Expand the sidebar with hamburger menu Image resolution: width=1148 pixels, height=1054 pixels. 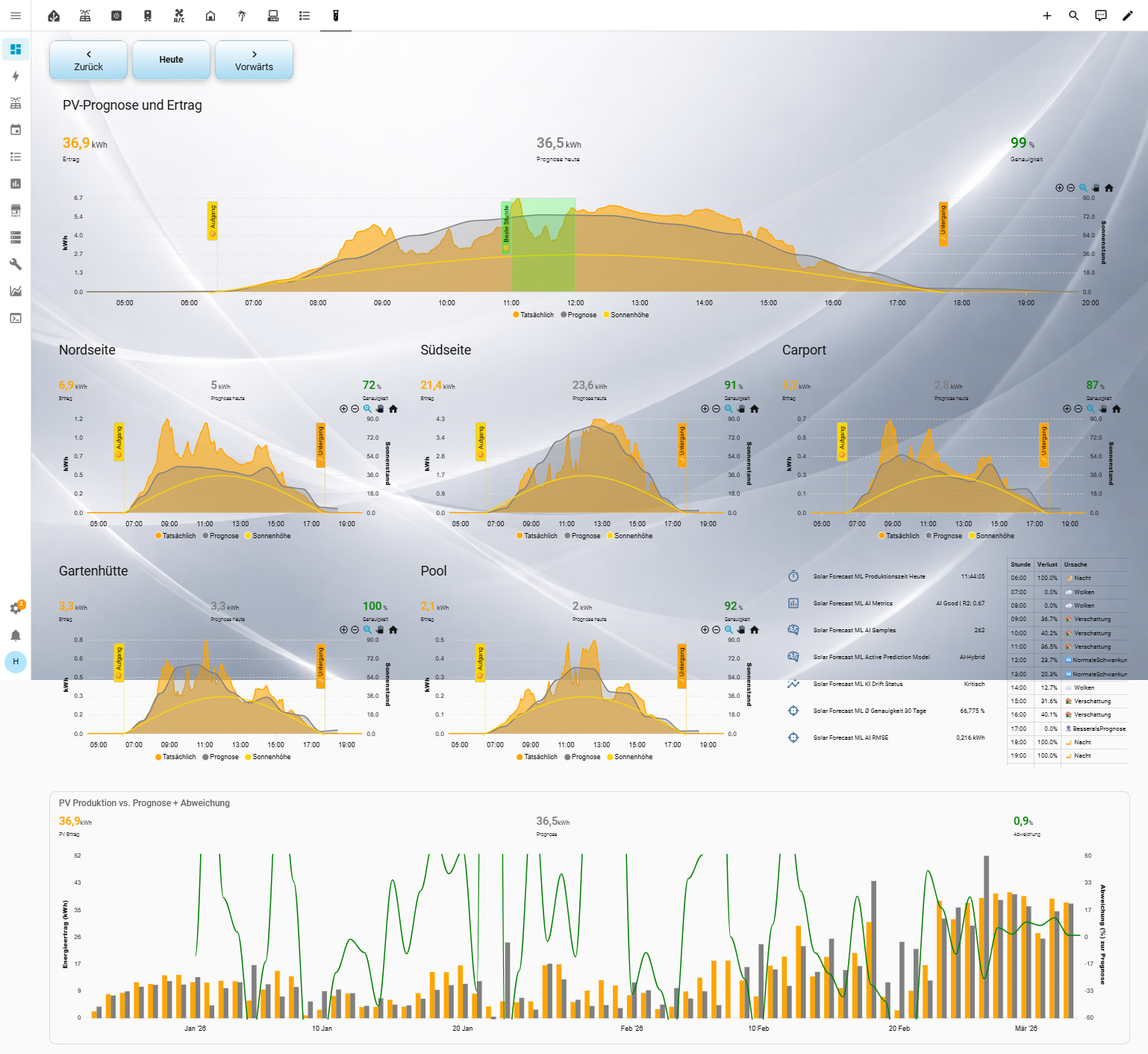pyautogui.click(x=16, y=16)
